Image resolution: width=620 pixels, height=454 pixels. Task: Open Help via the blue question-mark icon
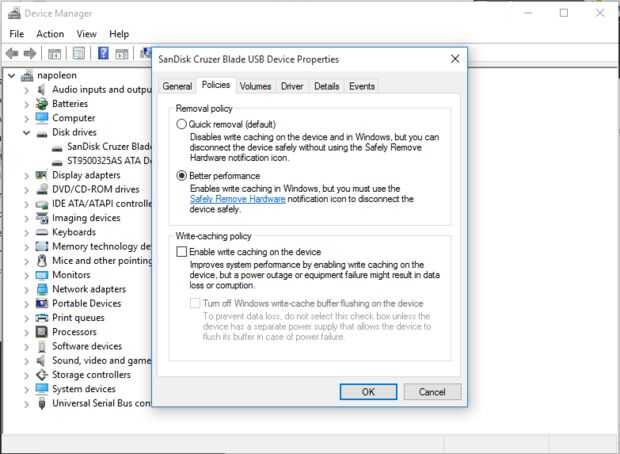pos(103,53)
